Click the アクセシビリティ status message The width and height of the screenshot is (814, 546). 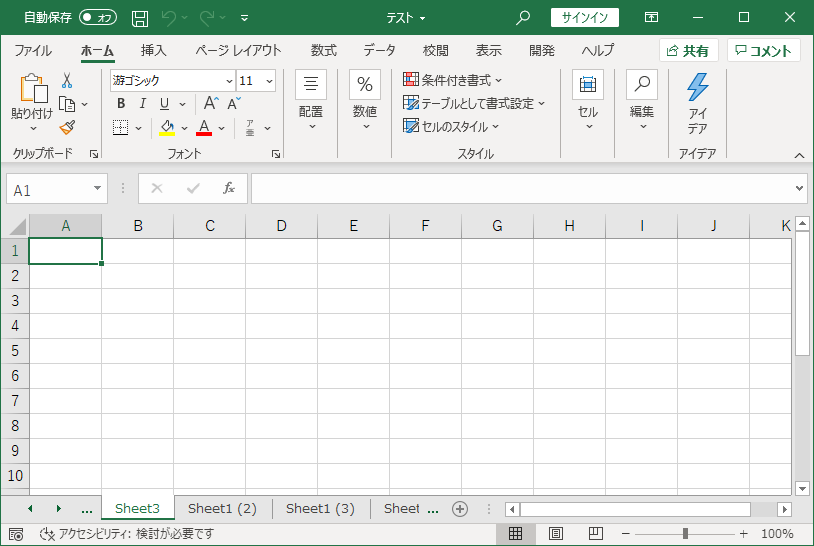[127, 534]
